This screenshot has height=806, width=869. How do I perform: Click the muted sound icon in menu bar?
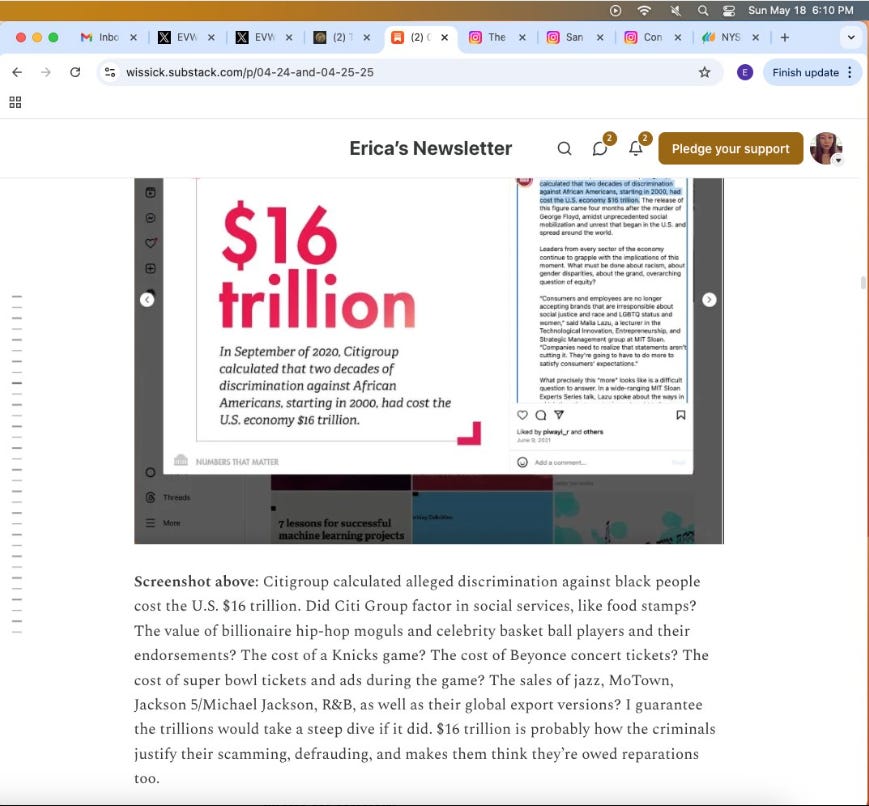(676, 10)
